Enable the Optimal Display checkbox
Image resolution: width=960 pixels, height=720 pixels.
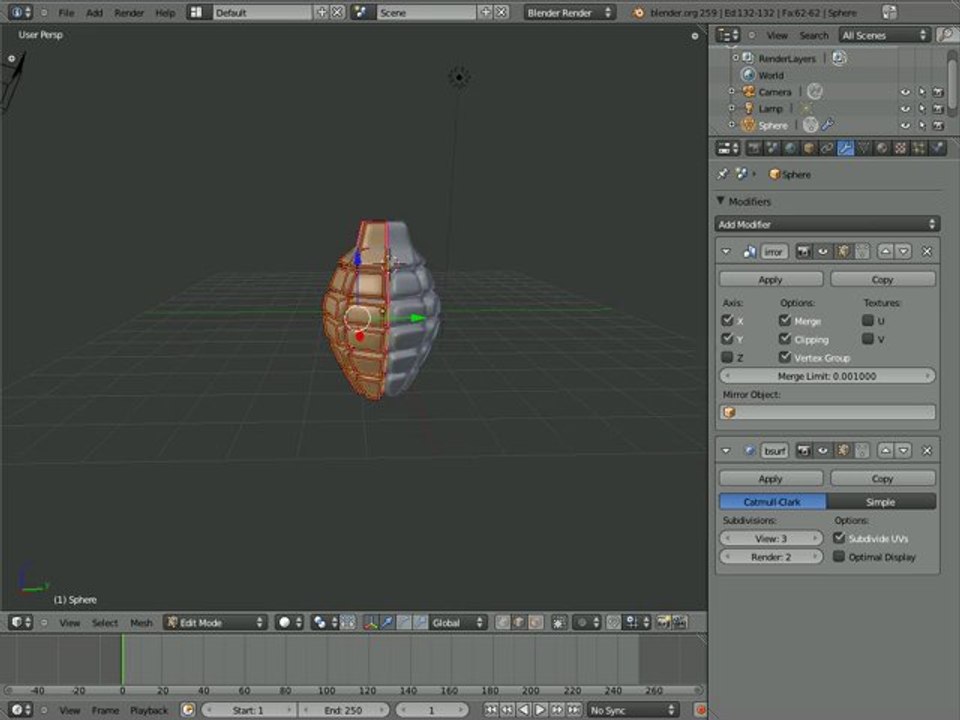pos(839,557)
